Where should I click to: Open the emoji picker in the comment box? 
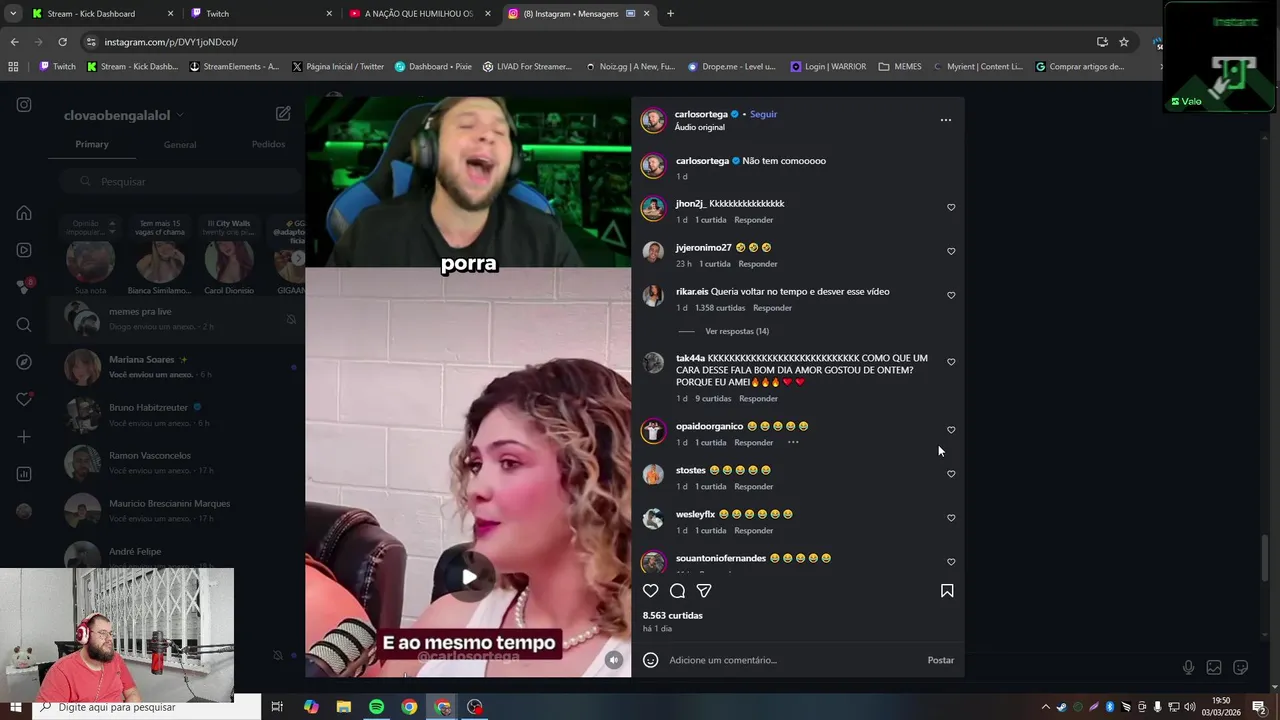[651, 660]
